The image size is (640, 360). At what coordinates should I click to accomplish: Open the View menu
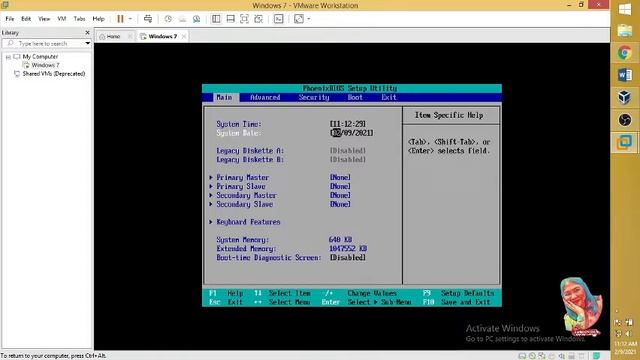(x=44, y=19)
